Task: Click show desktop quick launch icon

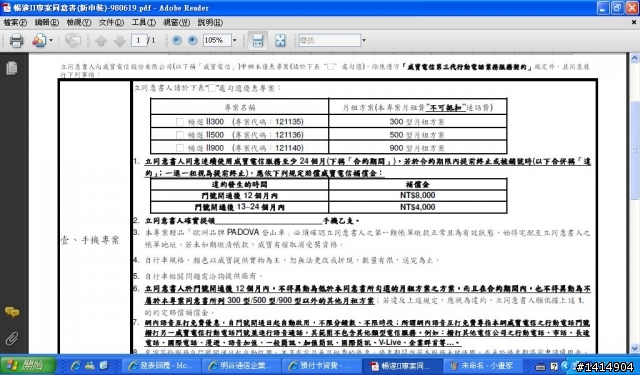Action: point(104,366)
